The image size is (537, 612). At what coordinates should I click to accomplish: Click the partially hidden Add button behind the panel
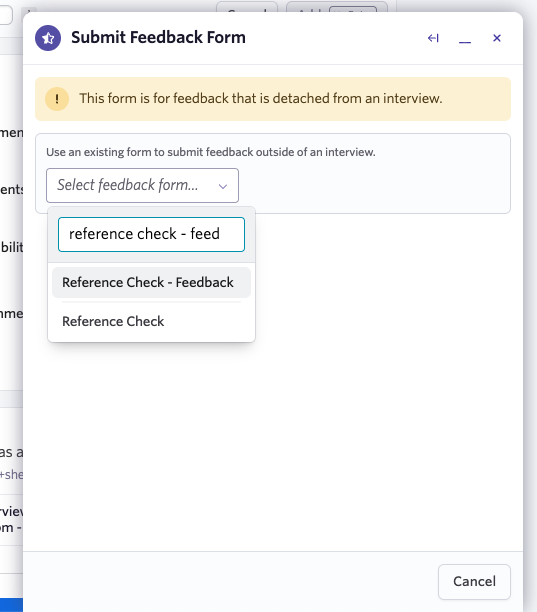point(337,7)
